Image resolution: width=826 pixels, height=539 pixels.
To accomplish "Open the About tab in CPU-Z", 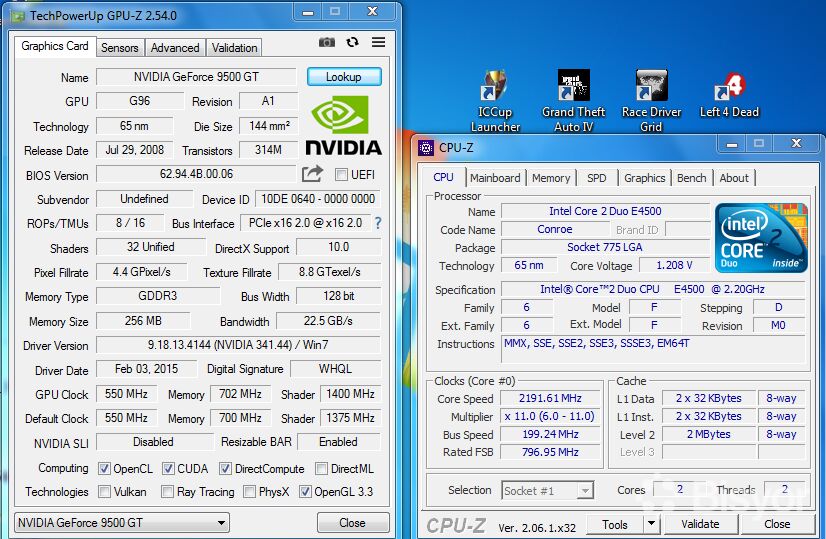I will [734, 178].
